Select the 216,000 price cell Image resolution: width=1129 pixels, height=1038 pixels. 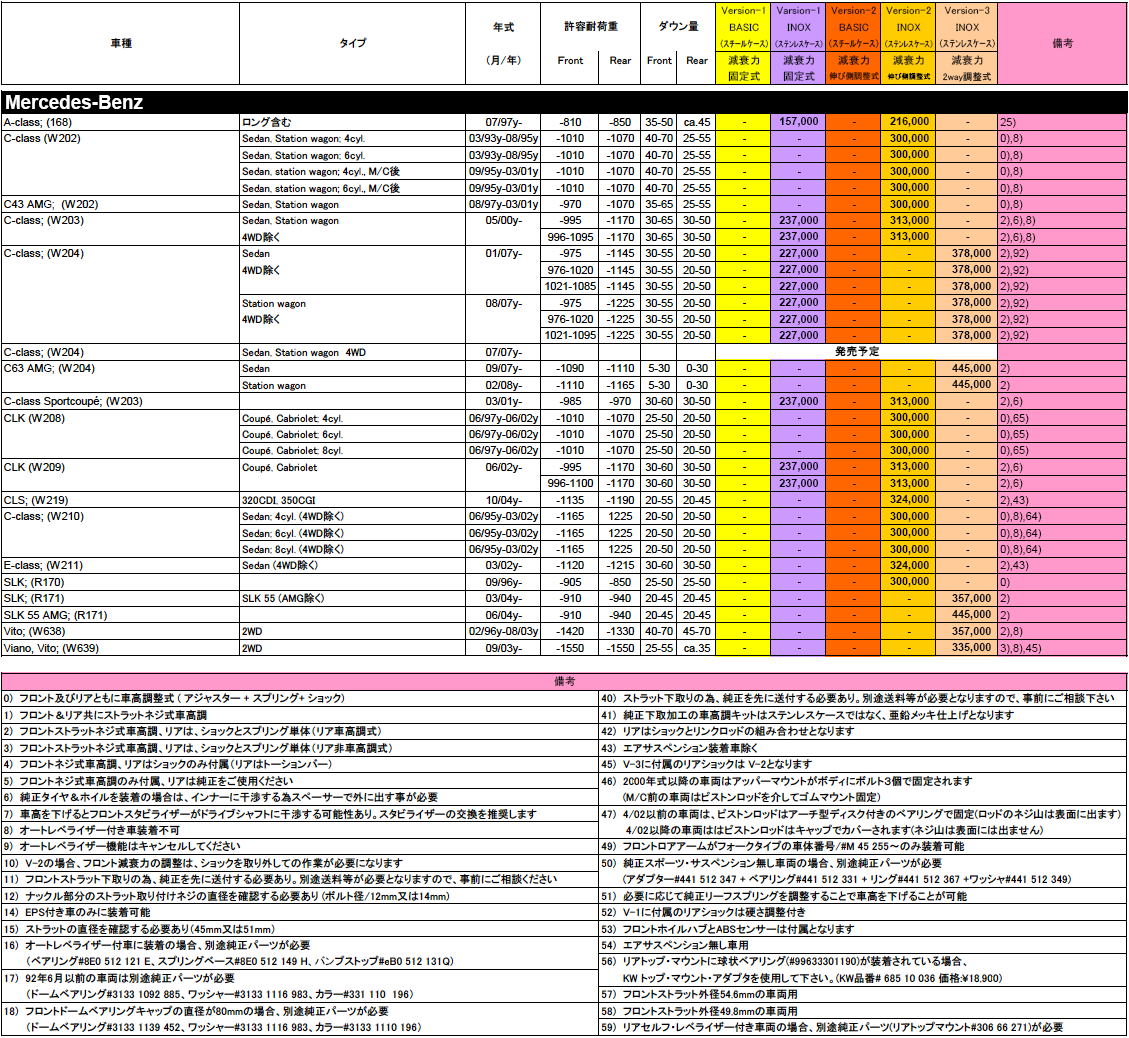point(909,122)
